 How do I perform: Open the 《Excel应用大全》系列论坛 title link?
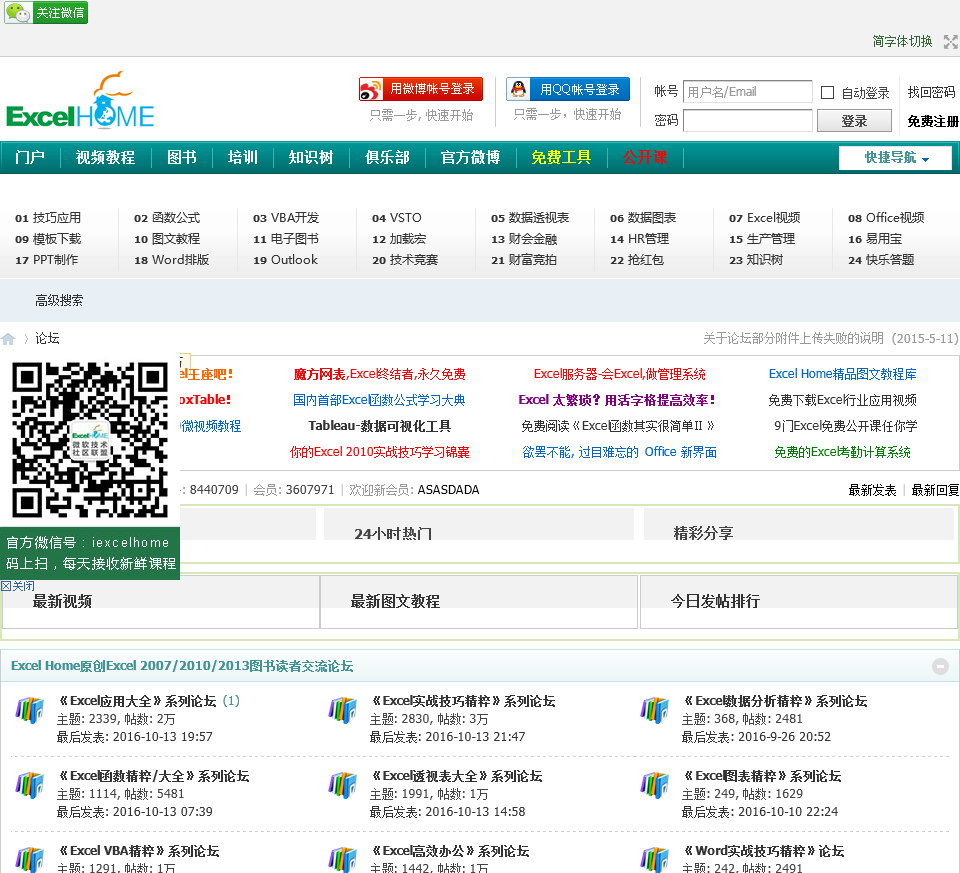point(137,701)
